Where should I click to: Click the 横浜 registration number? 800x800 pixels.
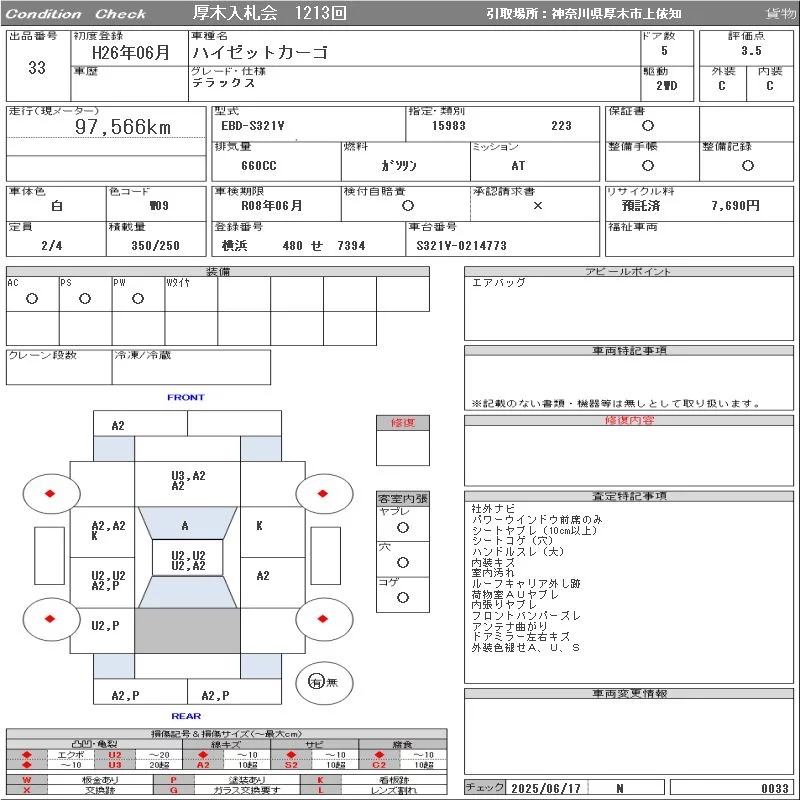point(293,245)
